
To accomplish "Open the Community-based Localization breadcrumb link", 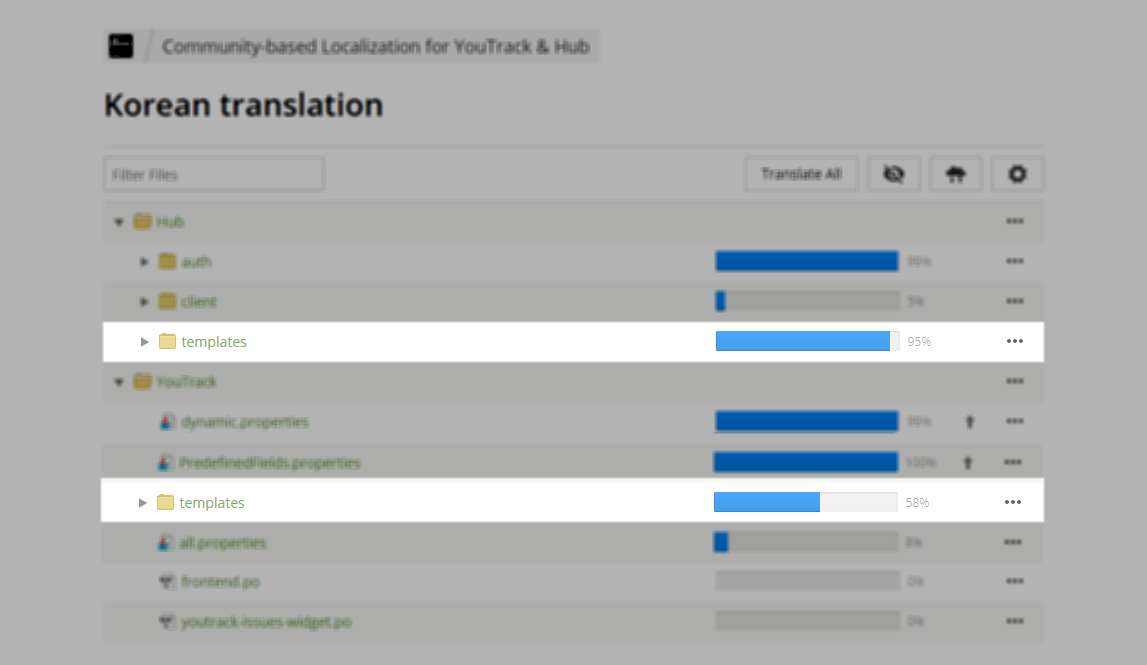I will pos(376,46).
